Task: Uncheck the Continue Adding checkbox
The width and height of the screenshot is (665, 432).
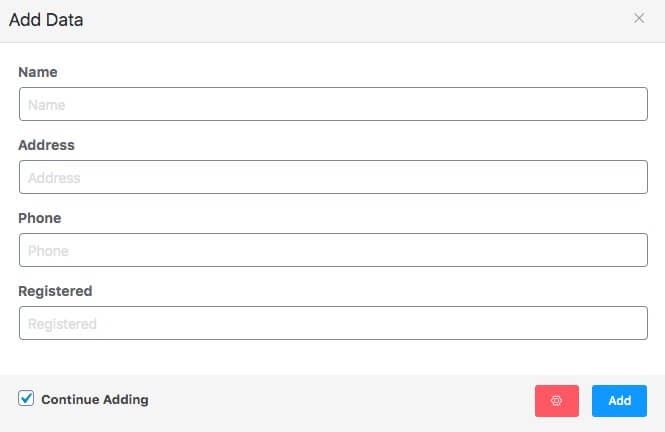Action: click(26, 399)
